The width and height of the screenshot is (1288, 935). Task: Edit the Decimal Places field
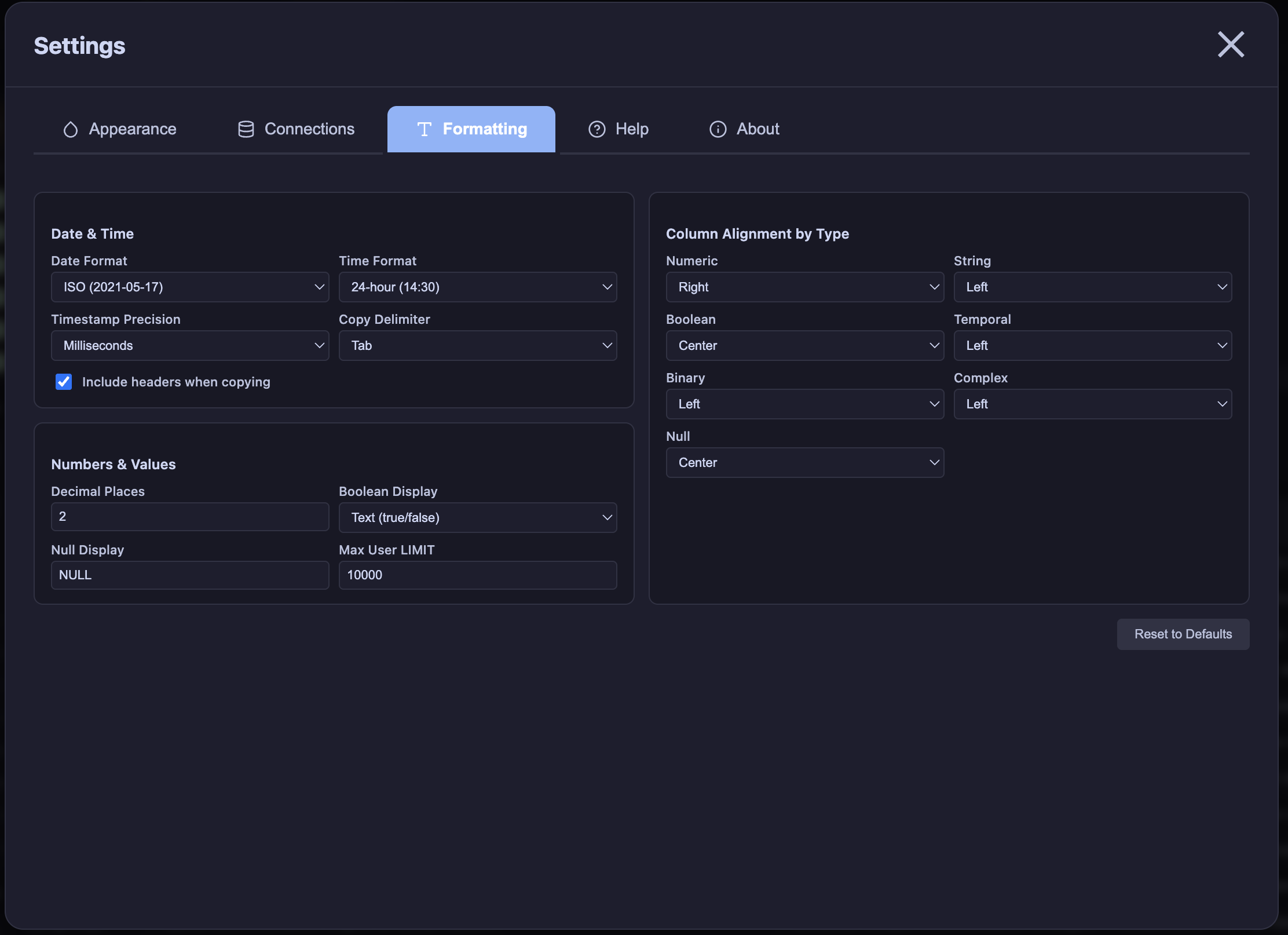tap(189, 516)
